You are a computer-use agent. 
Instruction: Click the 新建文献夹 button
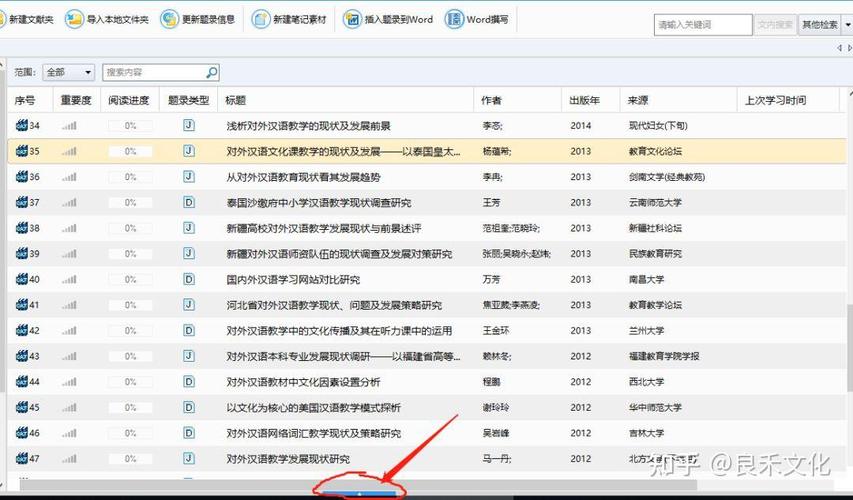point(26,20)
